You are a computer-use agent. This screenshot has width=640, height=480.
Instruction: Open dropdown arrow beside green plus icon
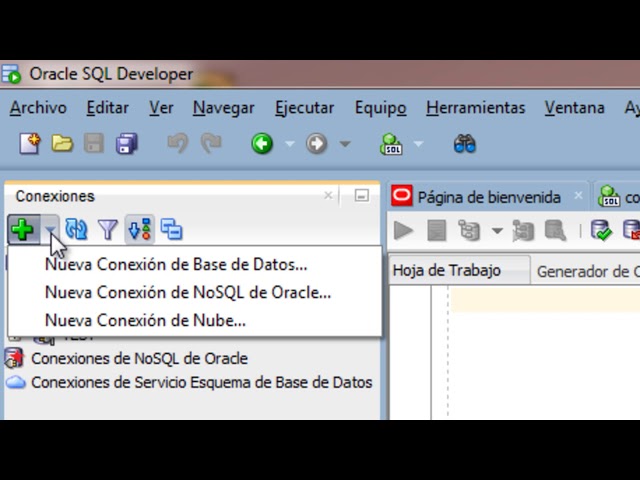coord(50,230)
